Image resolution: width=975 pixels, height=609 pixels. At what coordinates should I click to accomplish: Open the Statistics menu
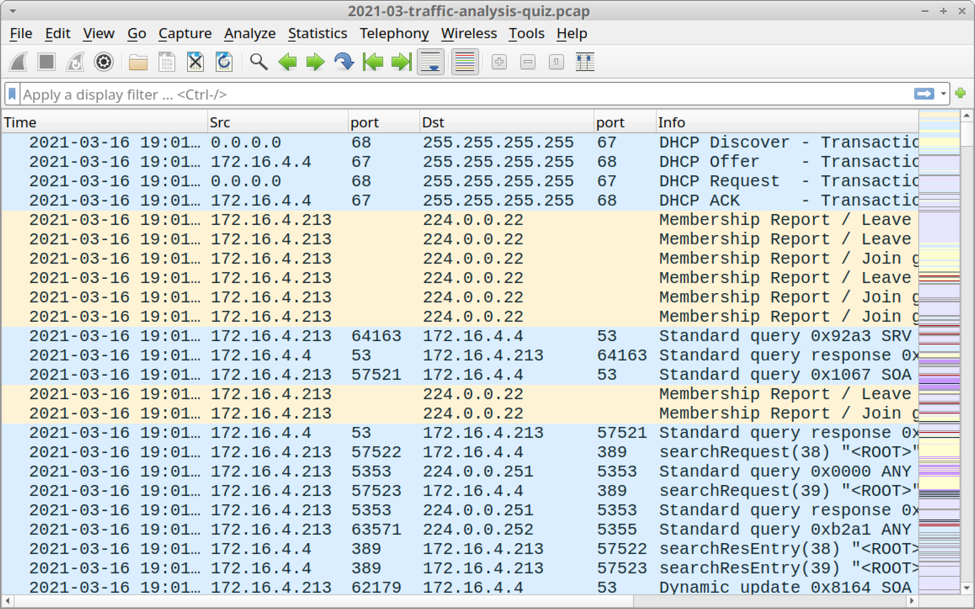[317, 33]
